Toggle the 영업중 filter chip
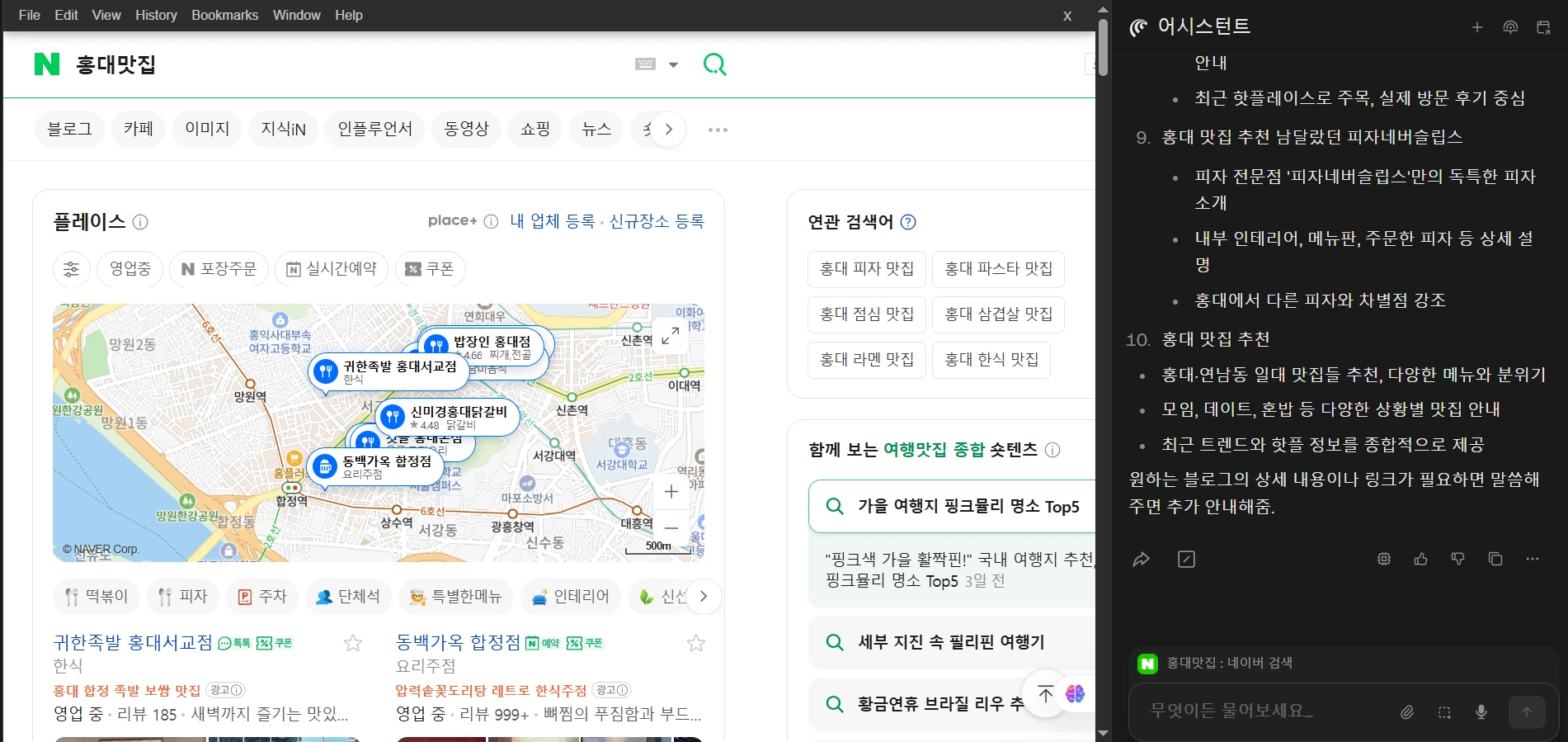1568x742 pixels. click(130, 269)
